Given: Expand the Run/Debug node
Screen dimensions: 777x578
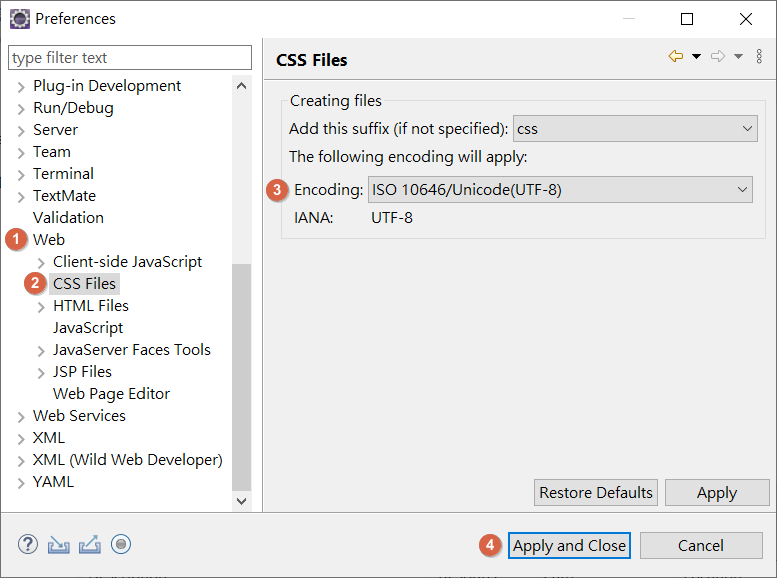Looking at the screenshot, I should click(20, 109).
